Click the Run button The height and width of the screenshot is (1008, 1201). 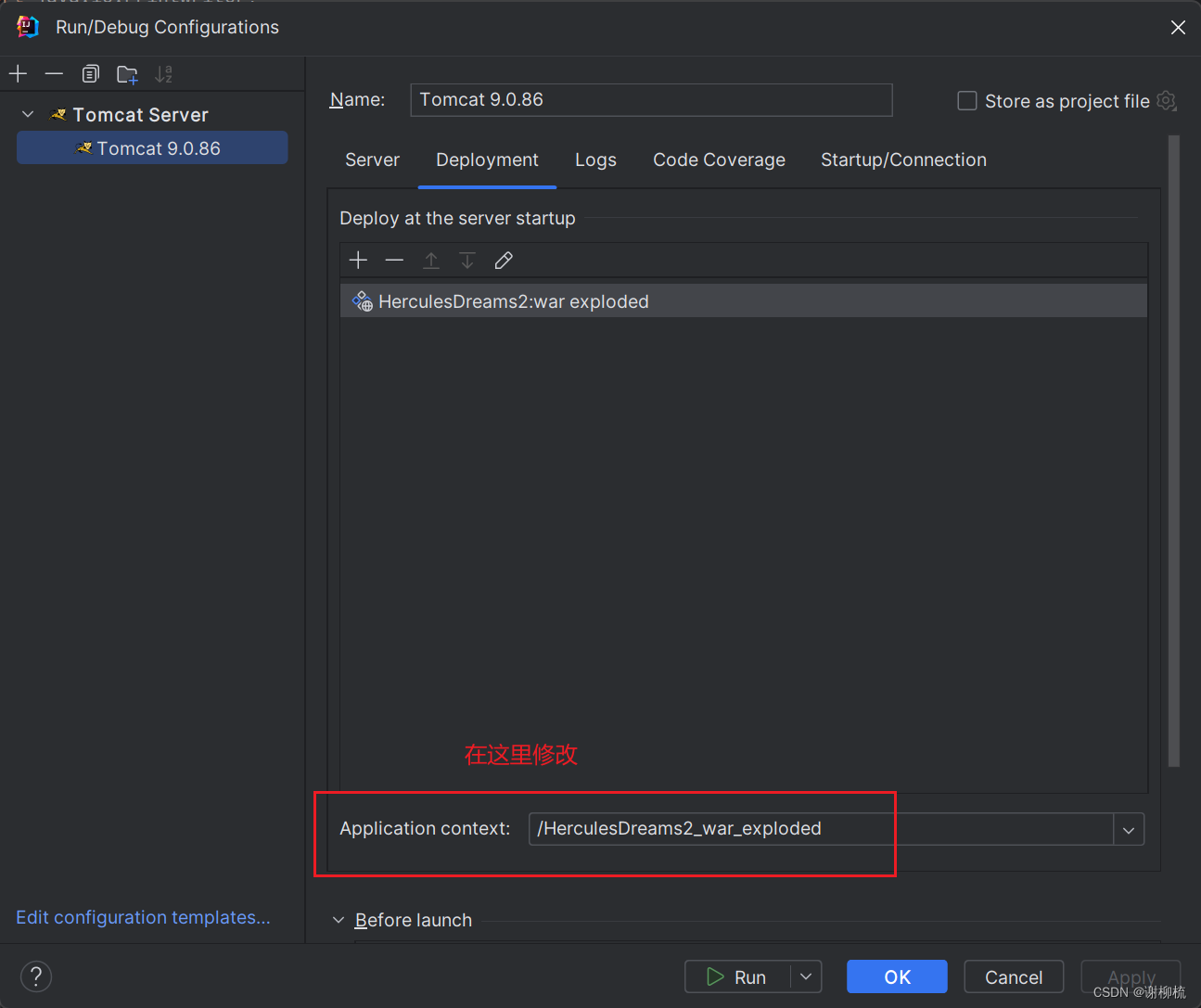pos(737,976)
